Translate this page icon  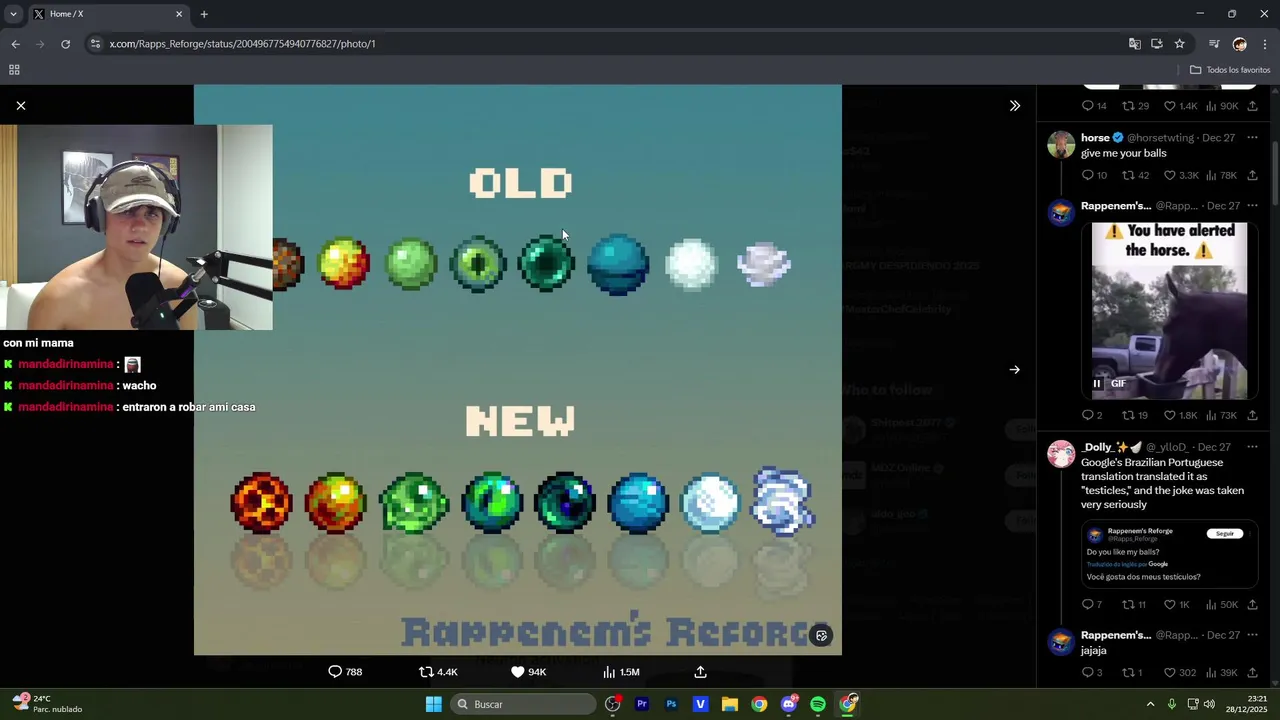pos(1134,44)
